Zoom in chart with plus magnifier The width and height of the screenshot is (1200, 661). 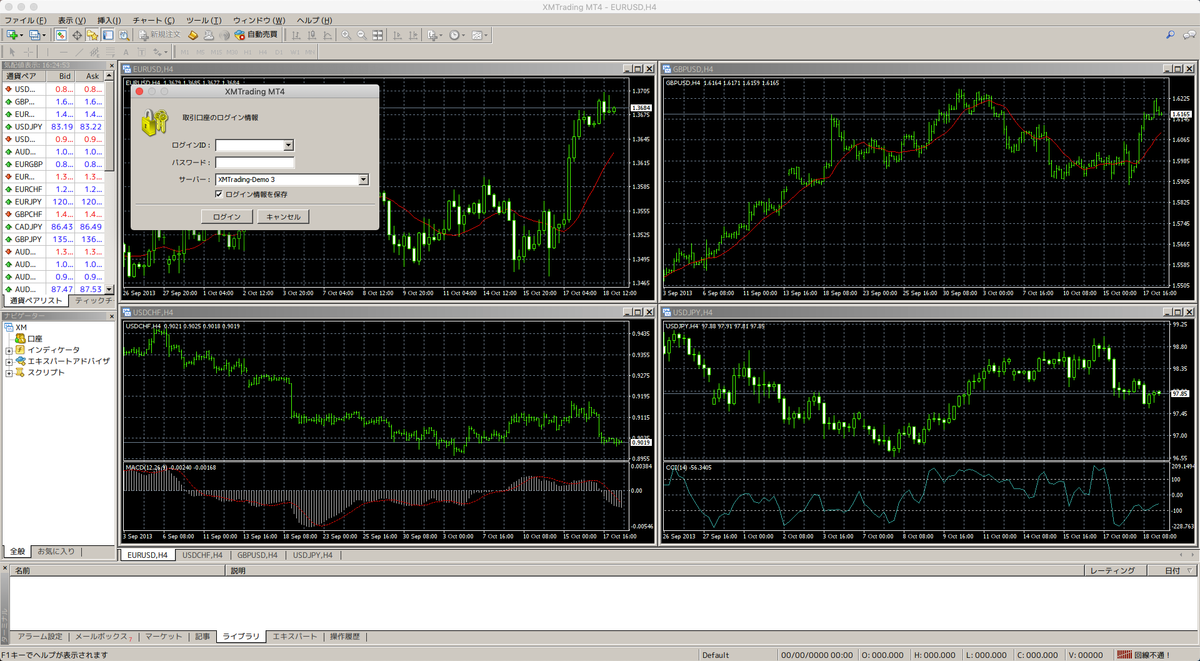click(x=345, y=35)
